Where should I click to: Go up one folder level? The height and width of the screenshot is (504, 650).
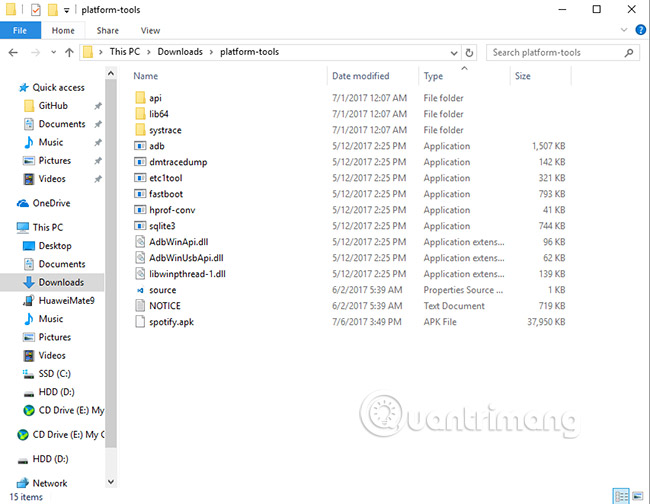coord(69,53)
